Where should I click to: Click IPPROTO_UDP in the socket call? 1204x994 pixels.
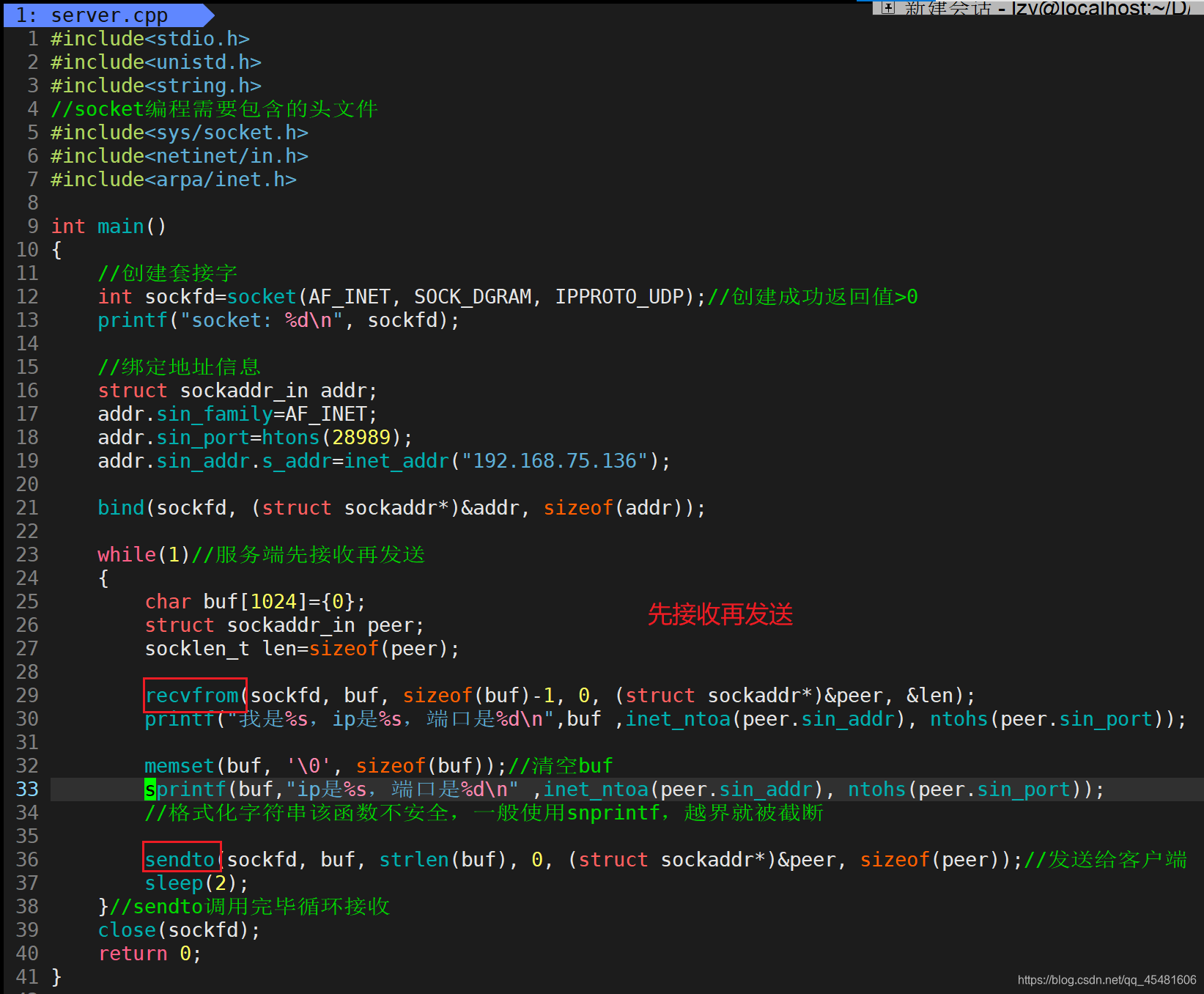[619, 297]
